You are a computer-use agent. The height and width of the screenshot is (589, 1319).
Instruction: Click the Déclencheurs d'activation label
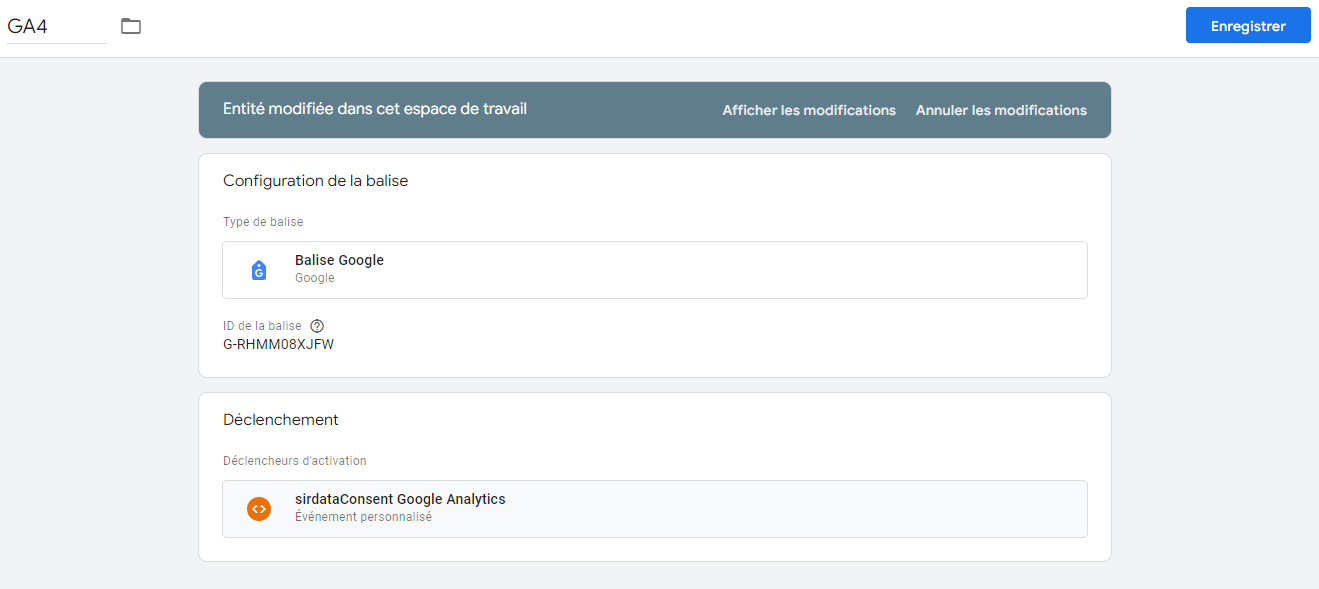point(294,461)
